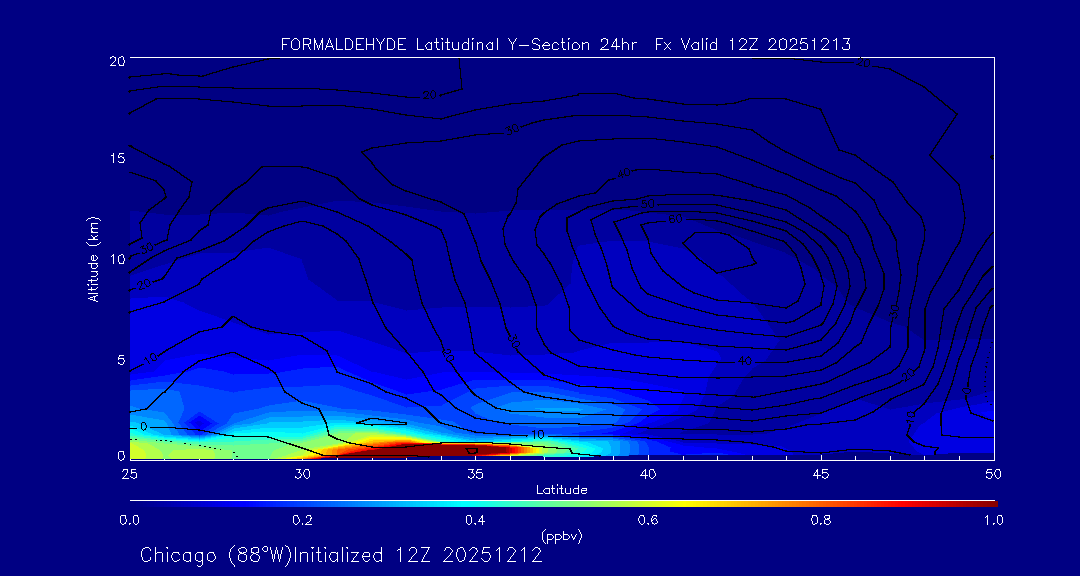Click the 0.8 label on the colorbar

click(821, 520)
